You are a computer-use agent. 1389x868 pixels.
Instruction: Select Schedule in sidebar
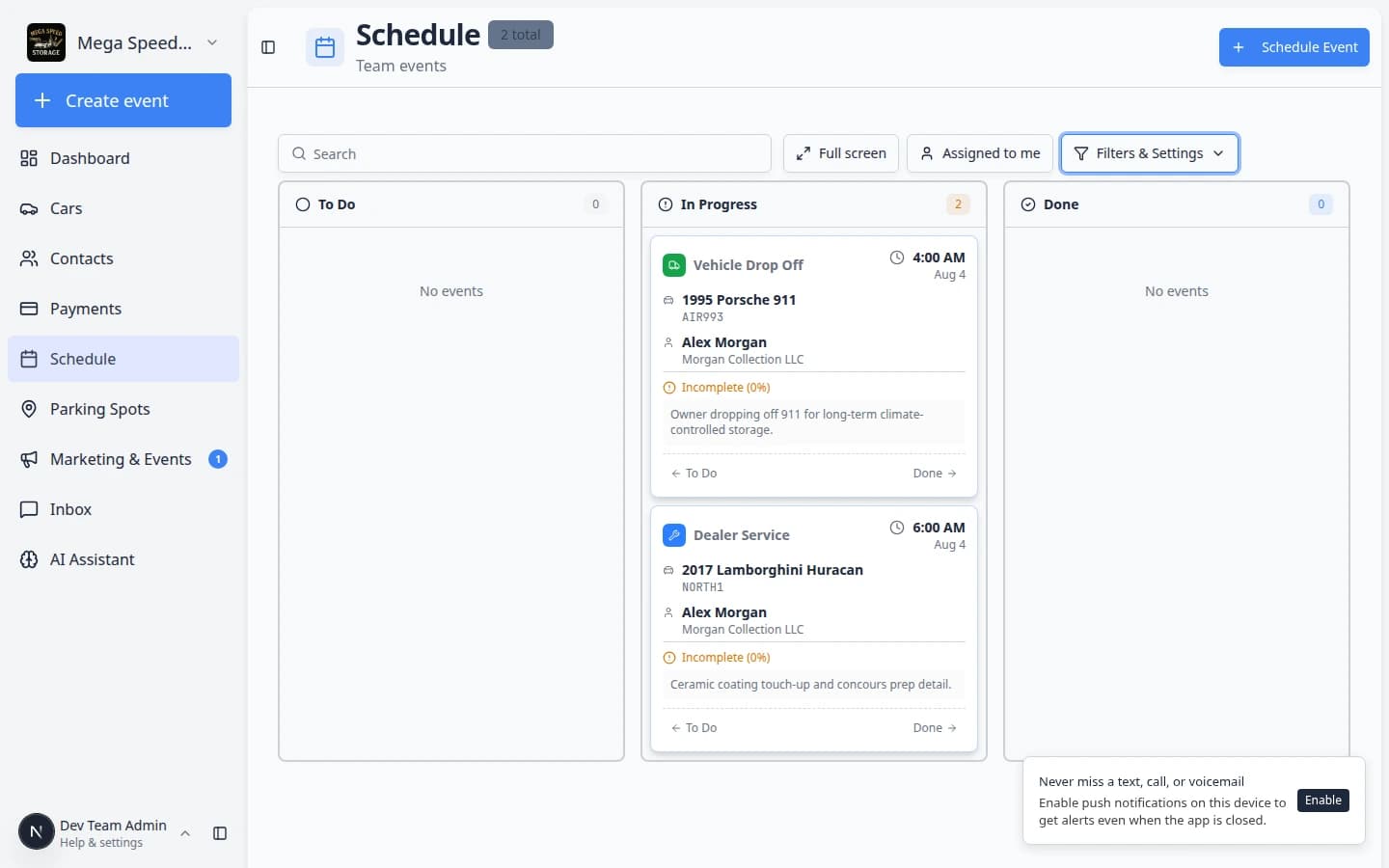tap(123, 359)
